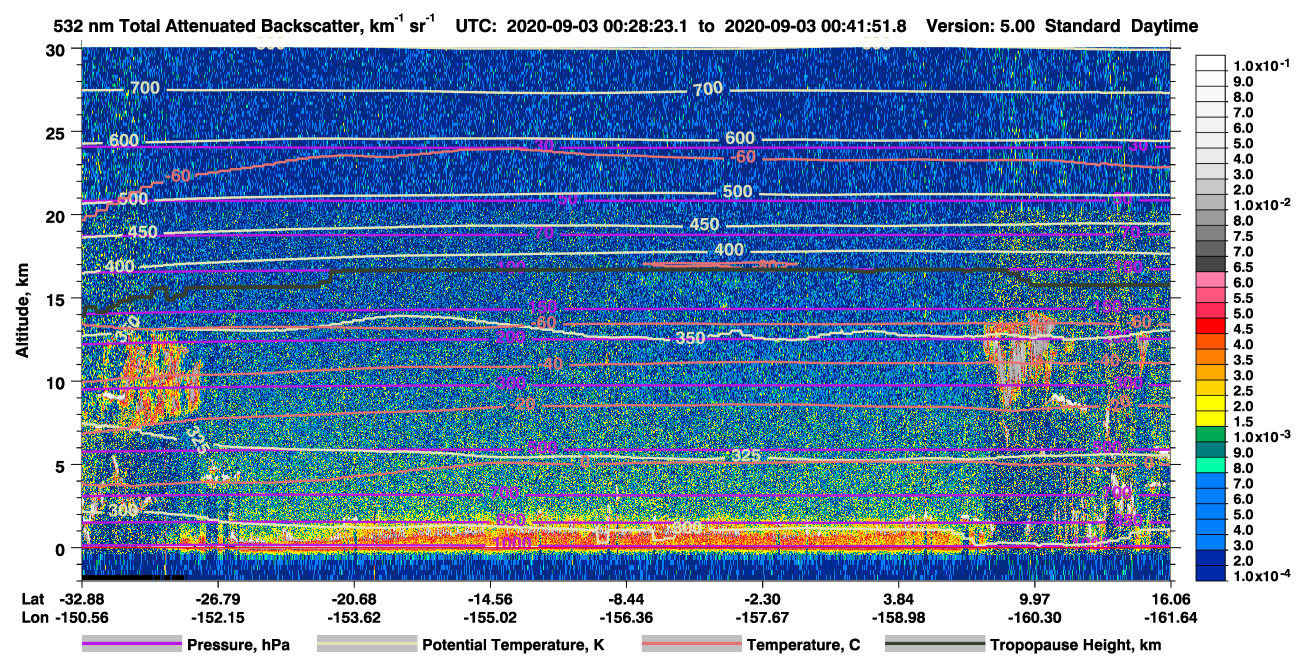Click latitude value '3.84'
The image size is (1300, 667).
click(898, 600)
